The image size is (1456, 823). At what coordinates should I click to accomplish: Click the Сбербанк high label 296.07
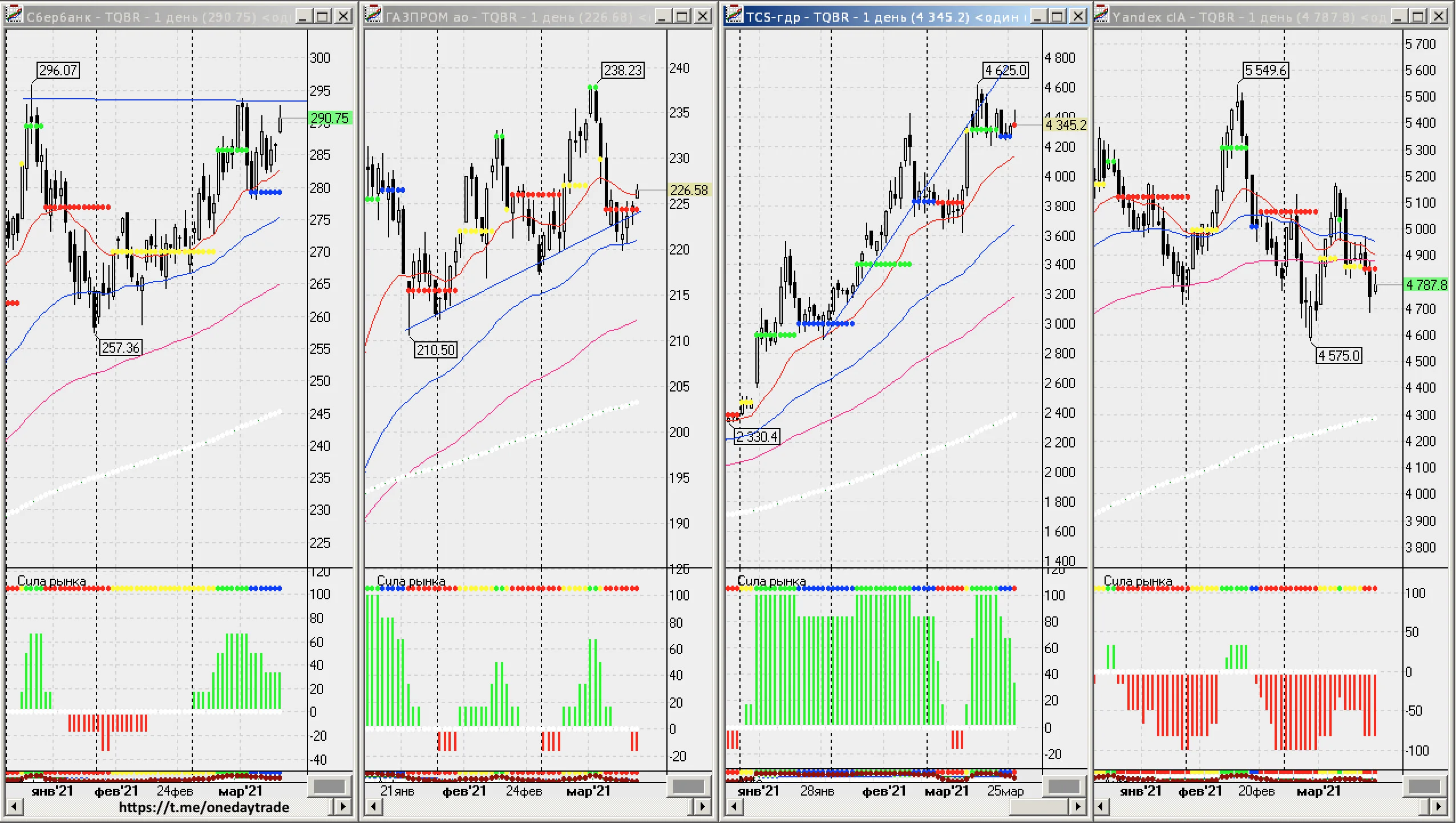point(58,70)
